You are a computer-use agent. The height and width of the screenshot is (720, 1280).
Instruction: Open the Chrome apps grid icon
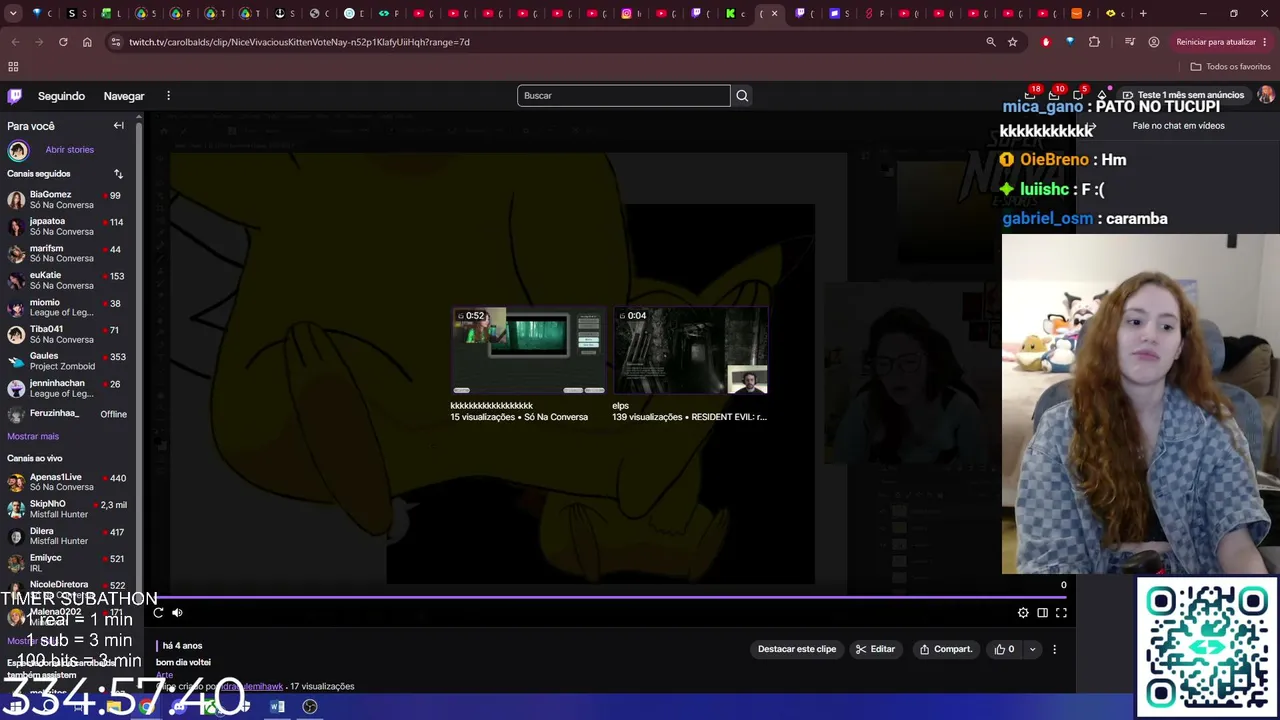click(x=13, y=67)
